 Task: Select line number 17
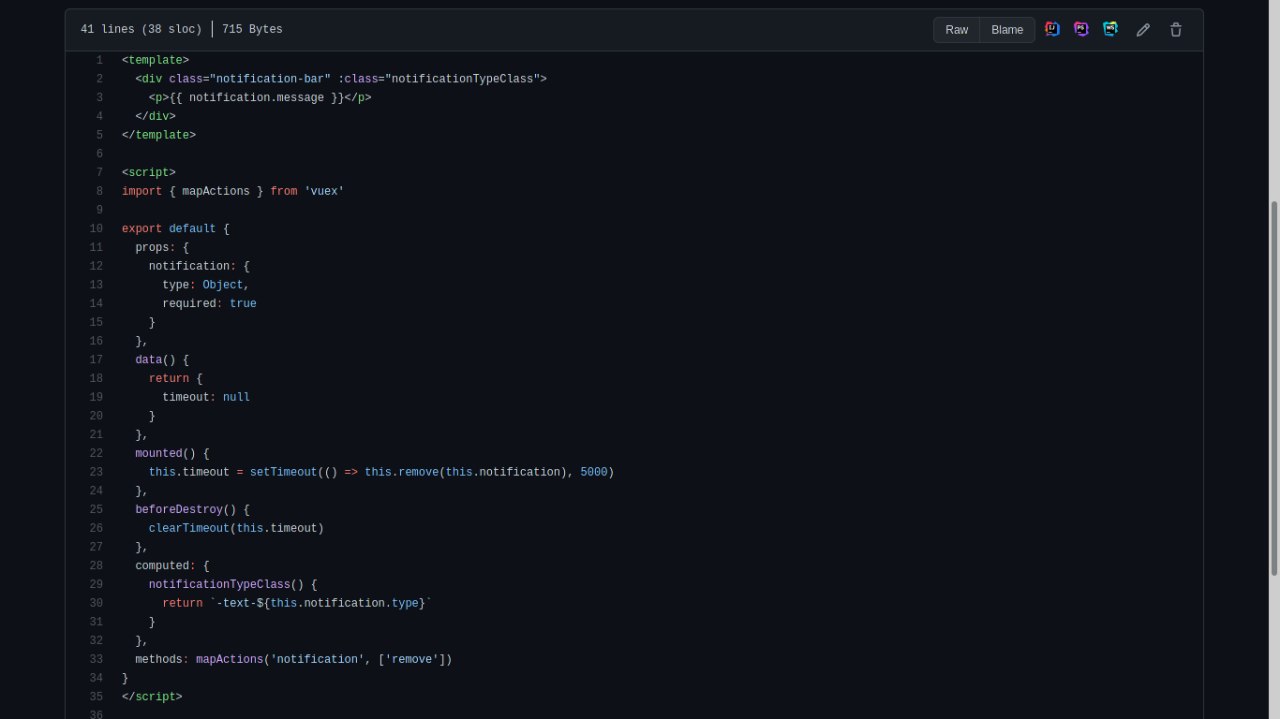pyautogui.click(x=96, y=360)
